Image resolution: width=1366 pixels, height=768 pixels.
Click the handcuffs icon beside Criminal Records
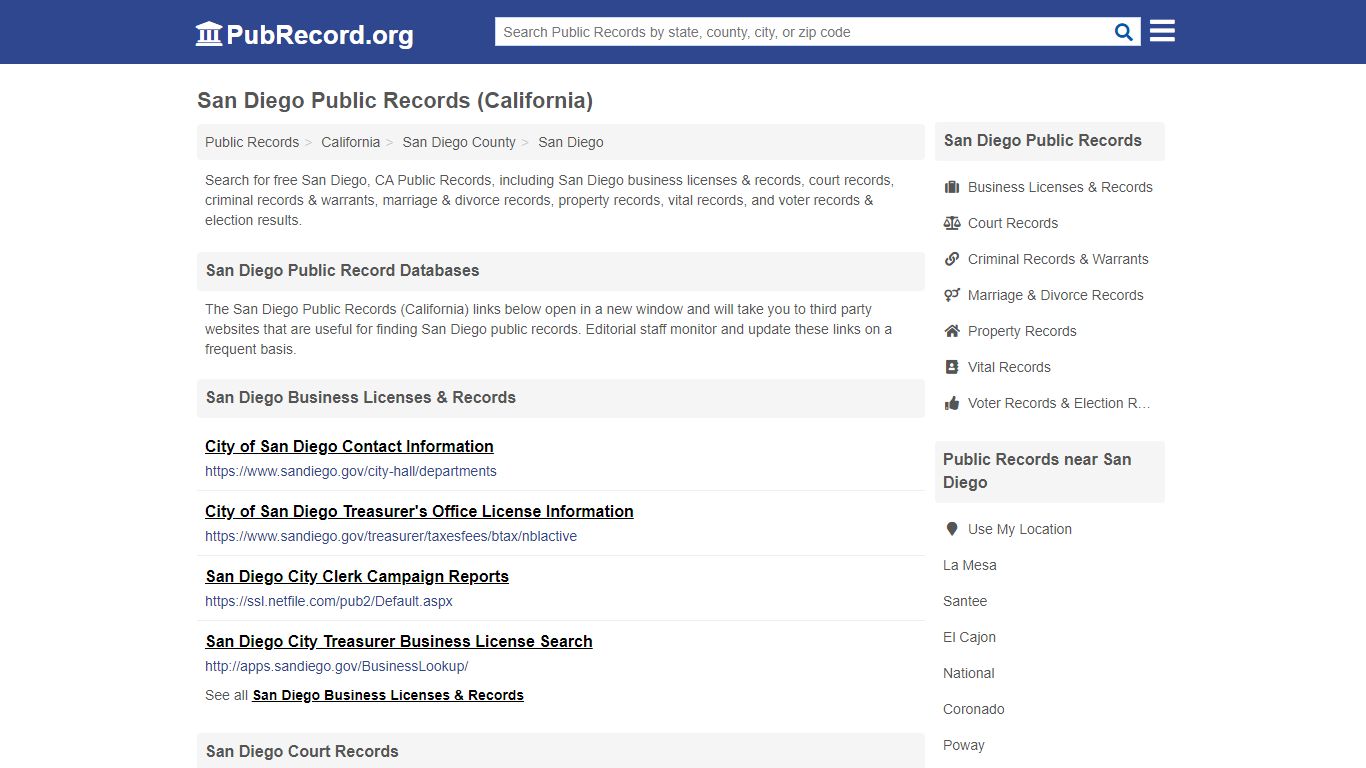tap(952, 259)
